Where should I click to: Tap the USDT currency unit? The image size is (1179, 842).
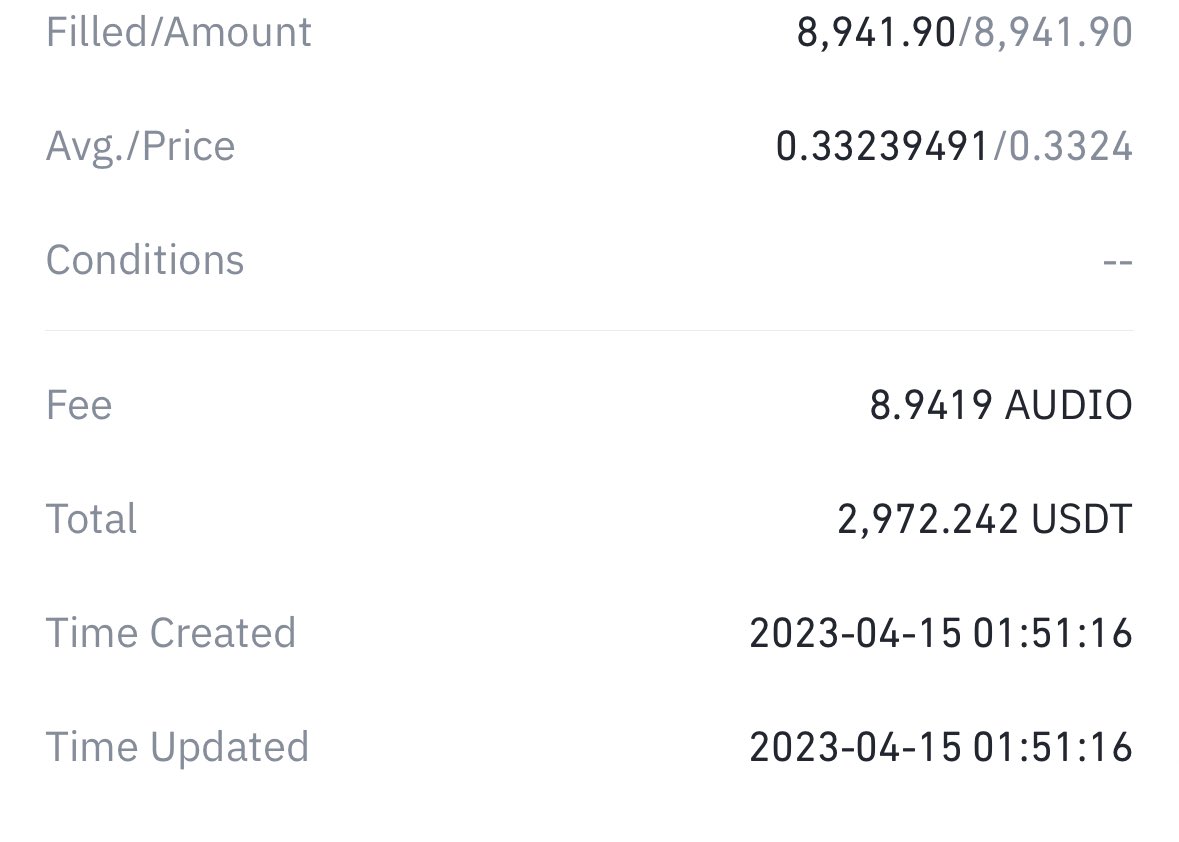click(1082, 519)
